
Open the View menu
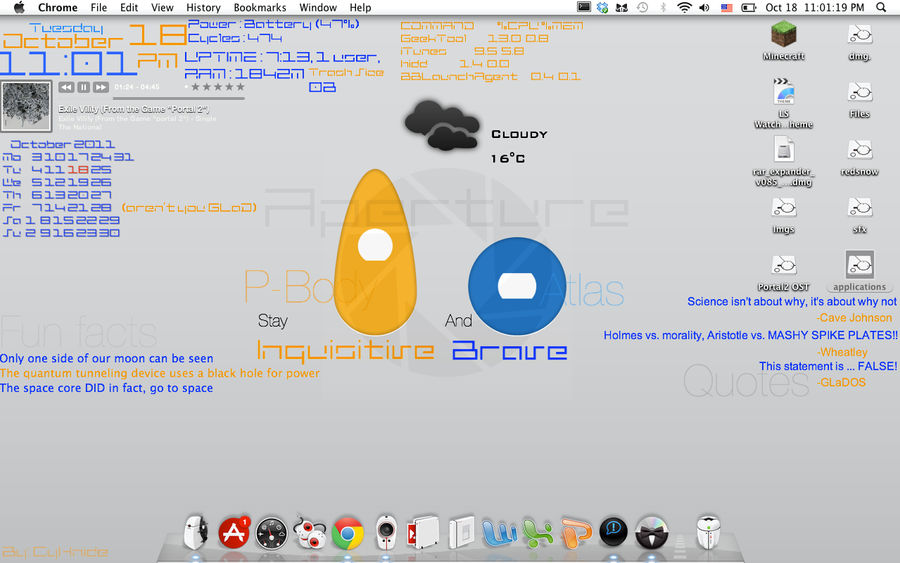(x=162, y=7)
